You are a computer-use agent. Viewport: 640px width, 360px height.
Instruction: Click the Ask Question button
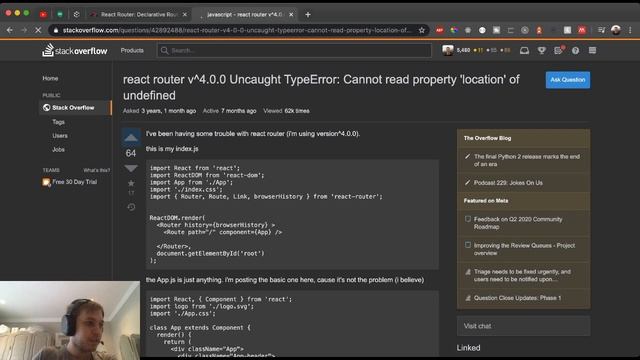[x=568, y=80]
